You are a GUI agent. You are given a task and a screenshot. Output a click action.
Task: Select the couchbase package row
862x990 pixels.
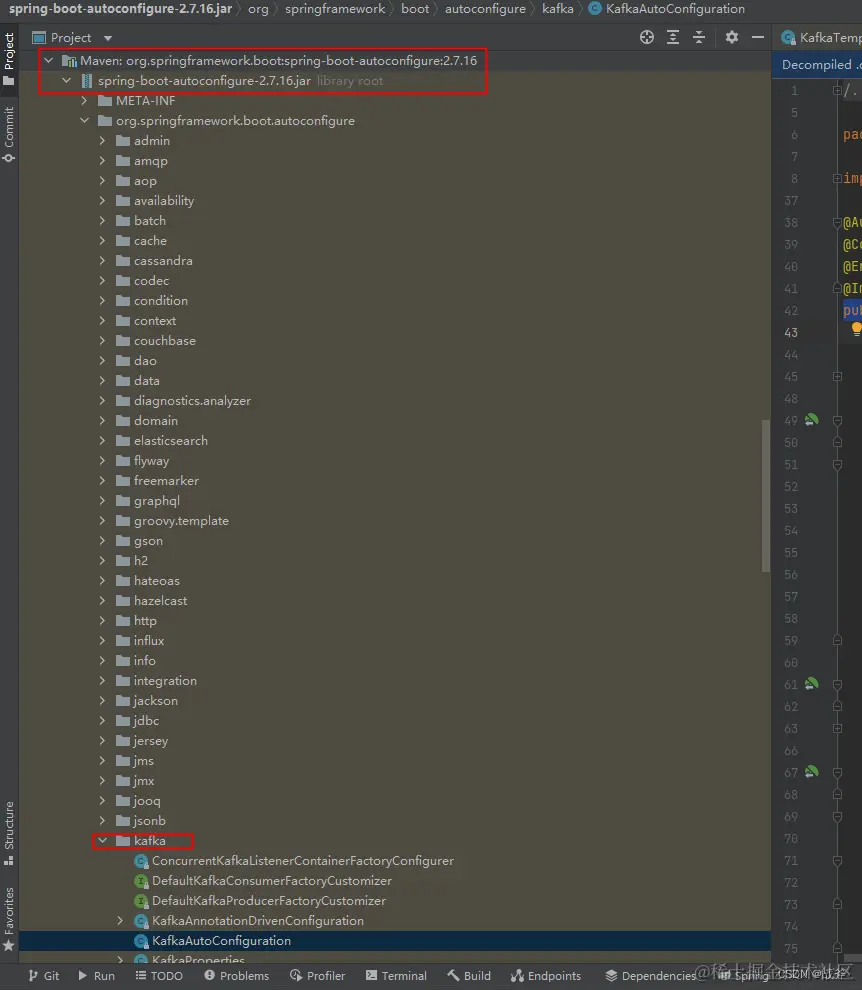pyautogui.click(x=395, y=341)
